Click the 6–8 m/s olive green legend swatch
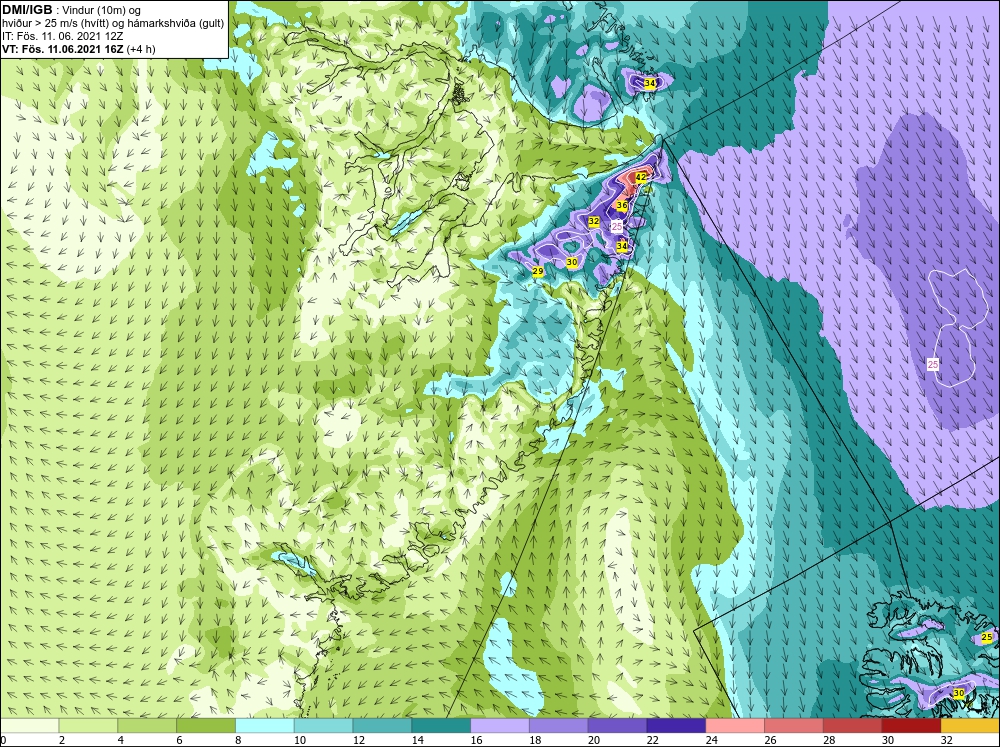The image size is (1000, 747). pyautogui.click(x=205, y=725)
